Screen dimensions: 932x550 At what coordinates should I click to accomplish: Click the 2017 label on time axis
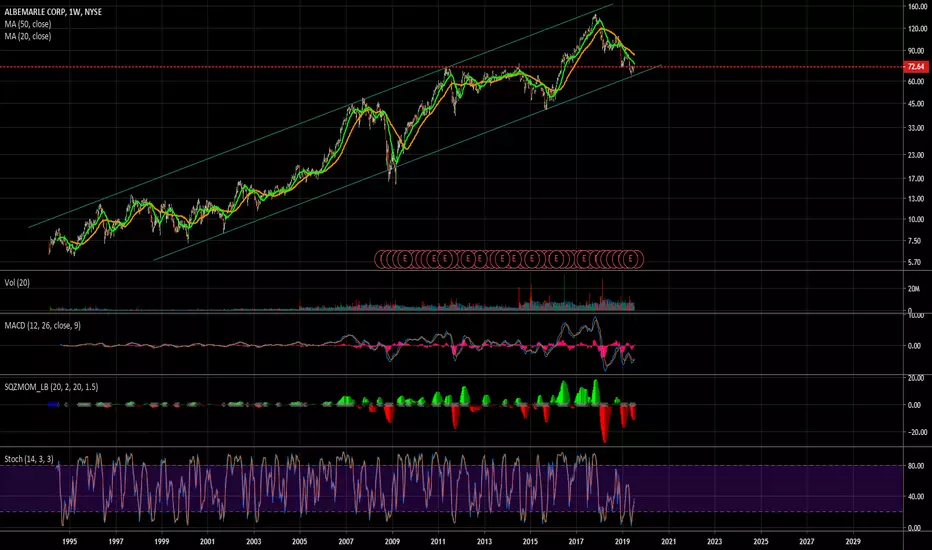click(x=576, y=542)
